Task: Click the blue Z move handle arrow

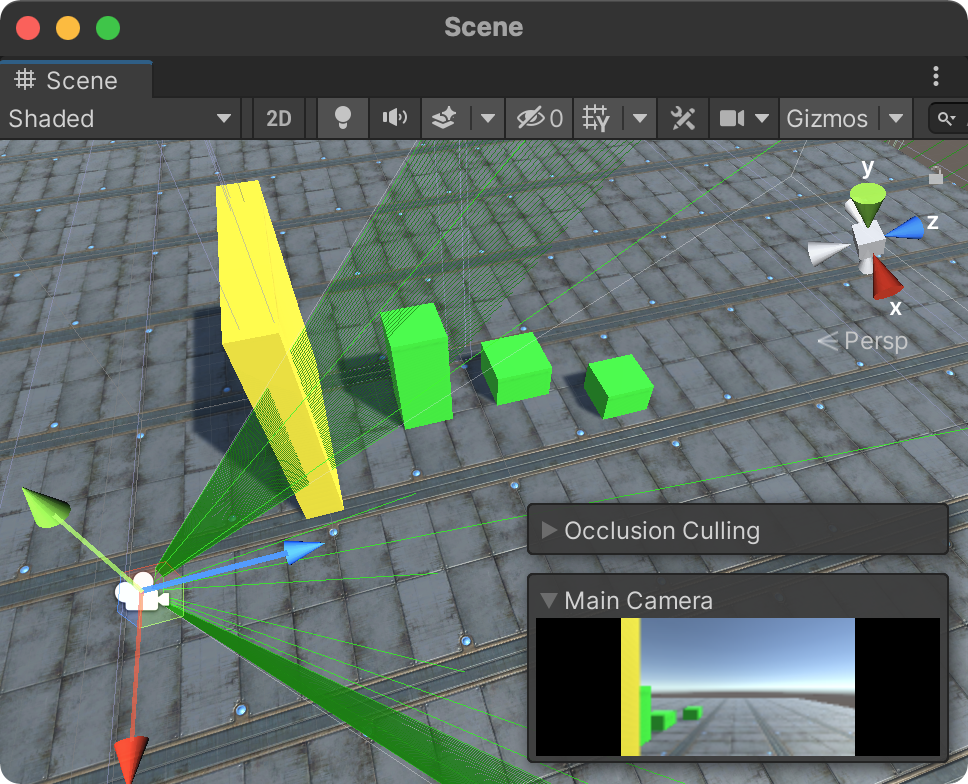Action: (x=304, y=549)
